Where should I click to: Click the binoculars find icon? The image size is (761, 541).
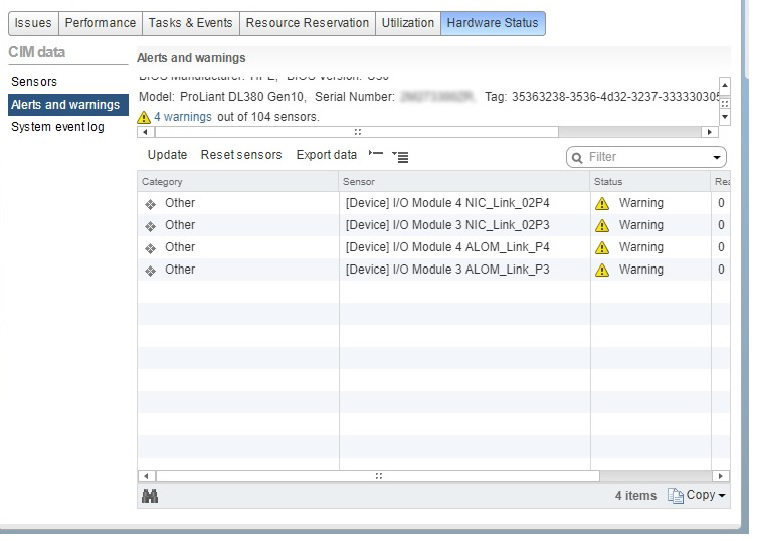[151, 496]
